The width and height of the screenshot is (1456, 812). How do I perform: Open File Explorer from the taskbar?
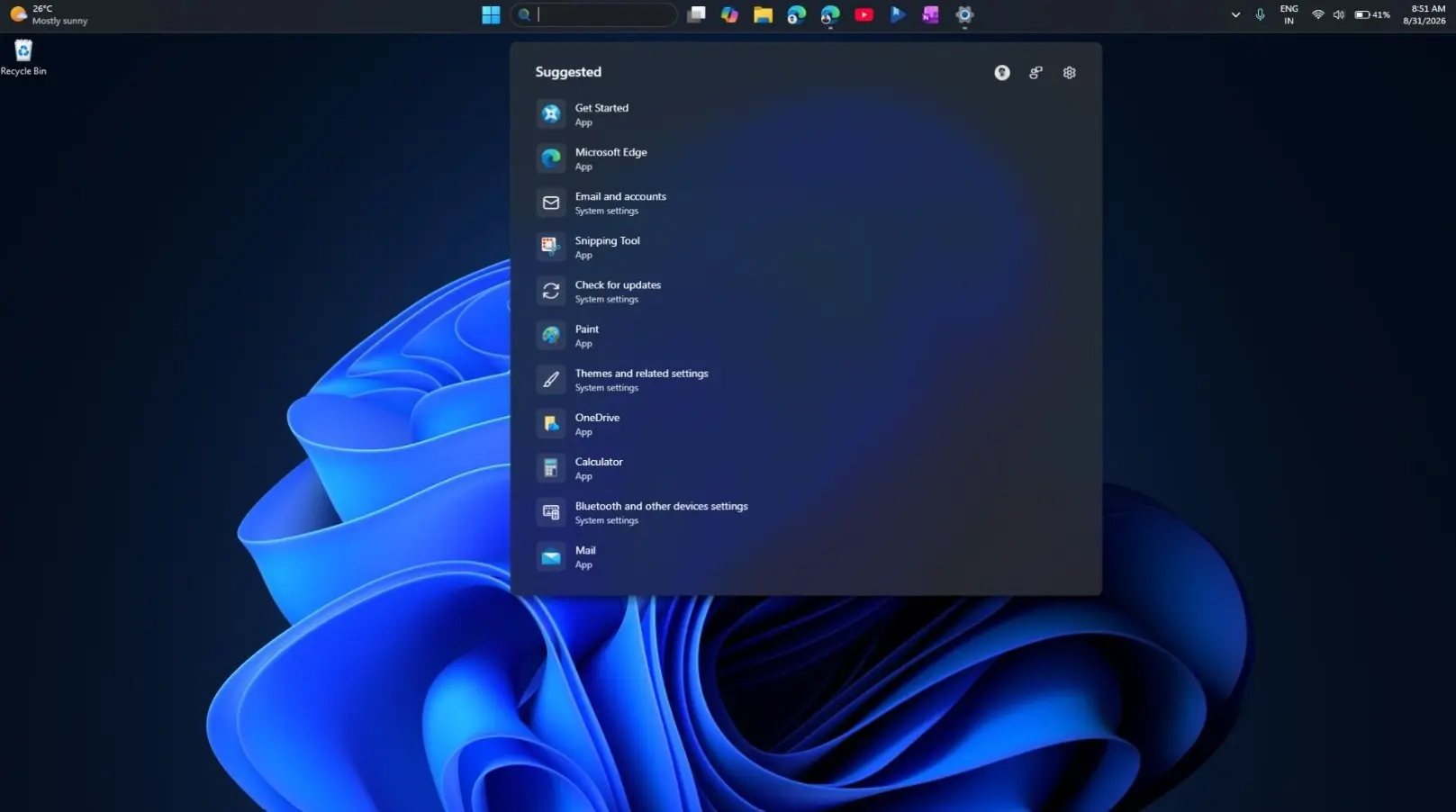coord(763,14)
